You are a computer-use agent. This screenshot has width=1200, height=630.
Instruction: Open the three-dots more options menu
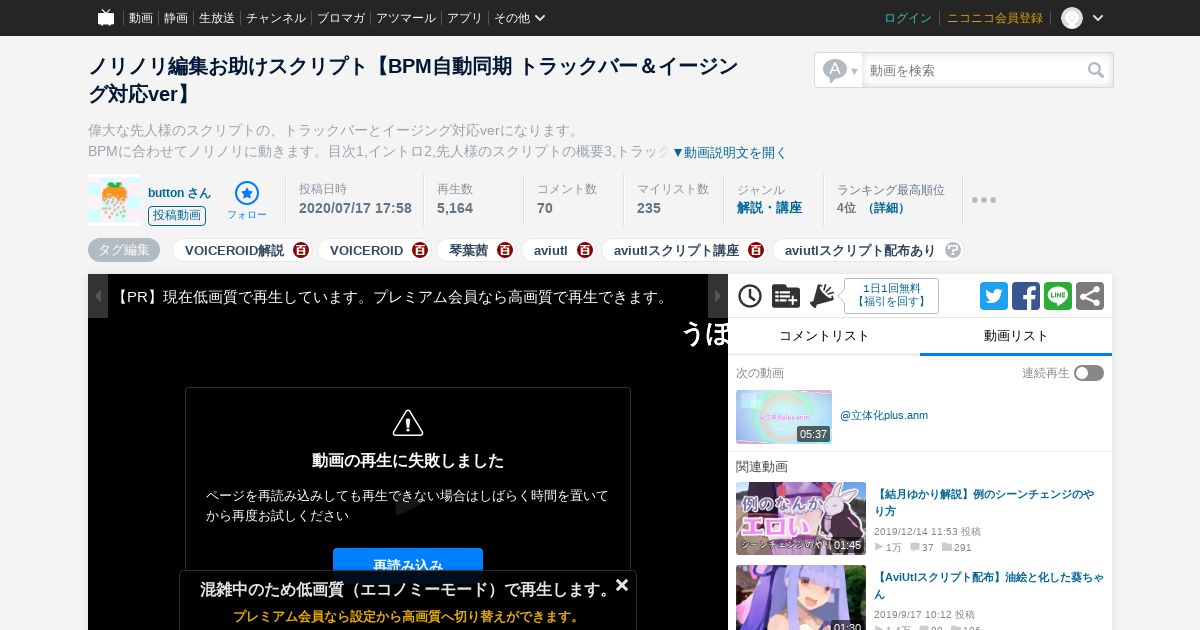click(984, 200)
